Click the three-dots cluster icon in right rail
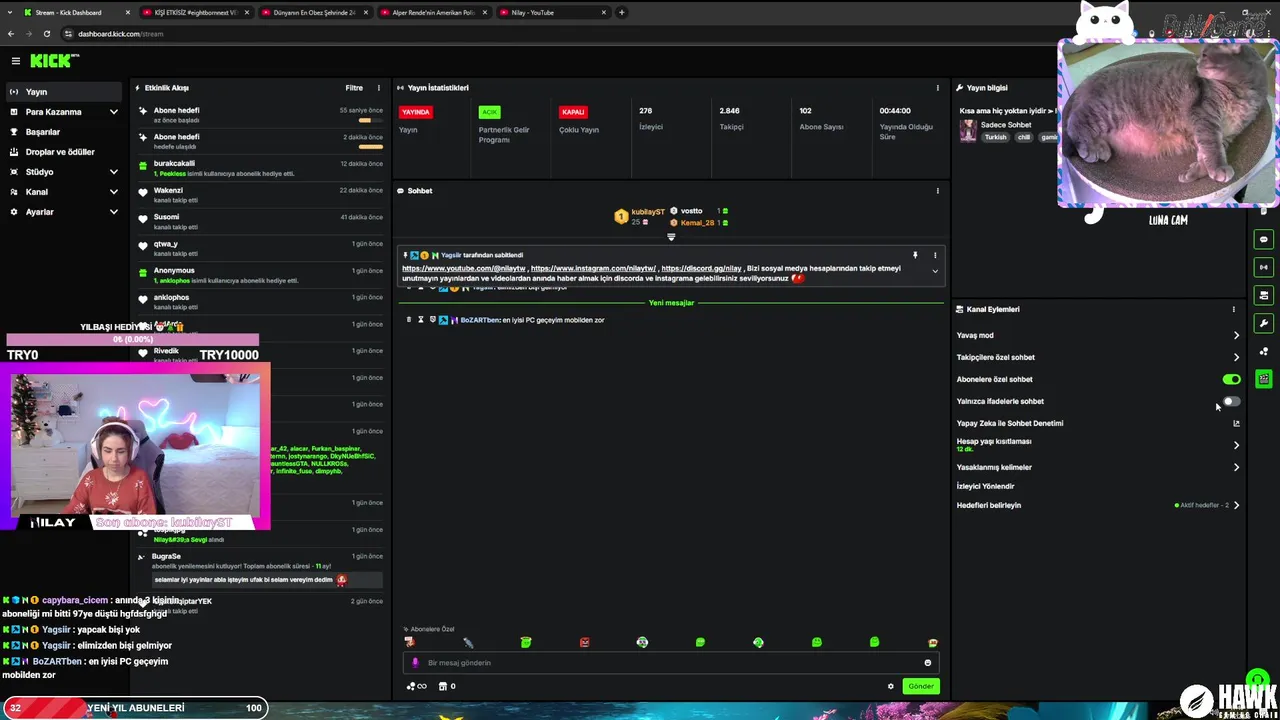The image size is (1280, 720). tap(1264, 351)
